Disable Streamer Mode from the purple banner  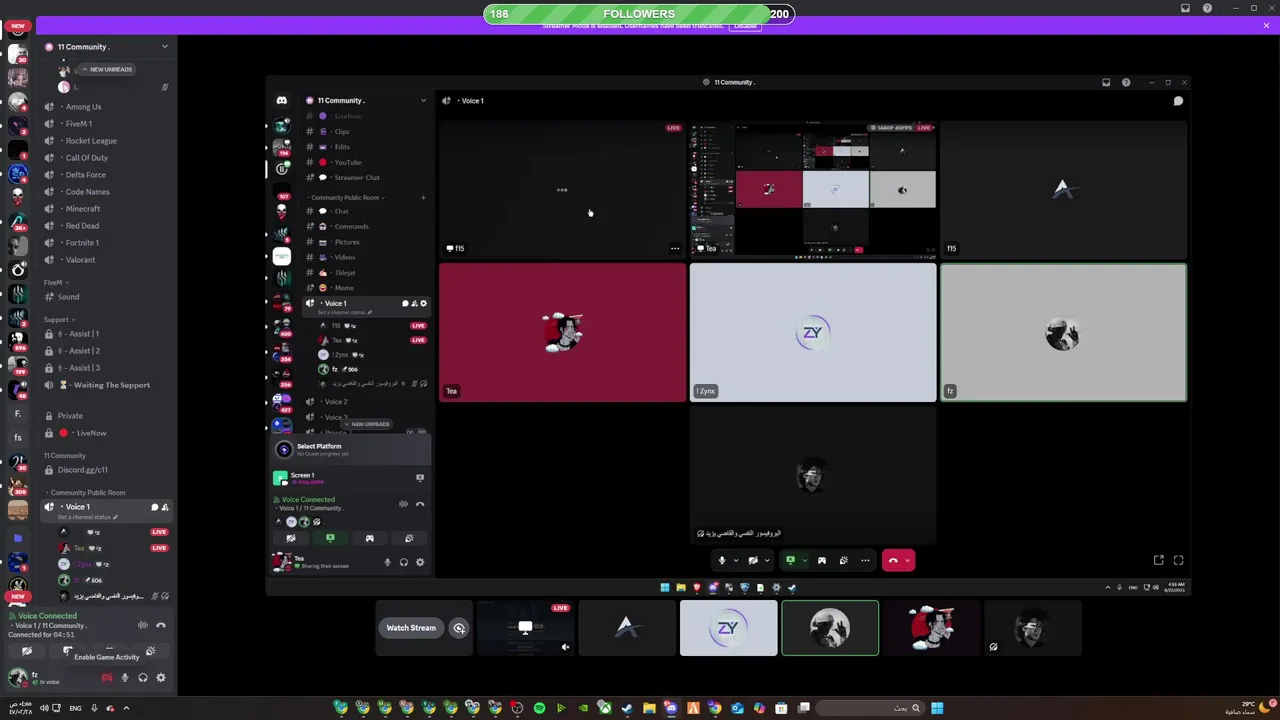pos(745,26)
